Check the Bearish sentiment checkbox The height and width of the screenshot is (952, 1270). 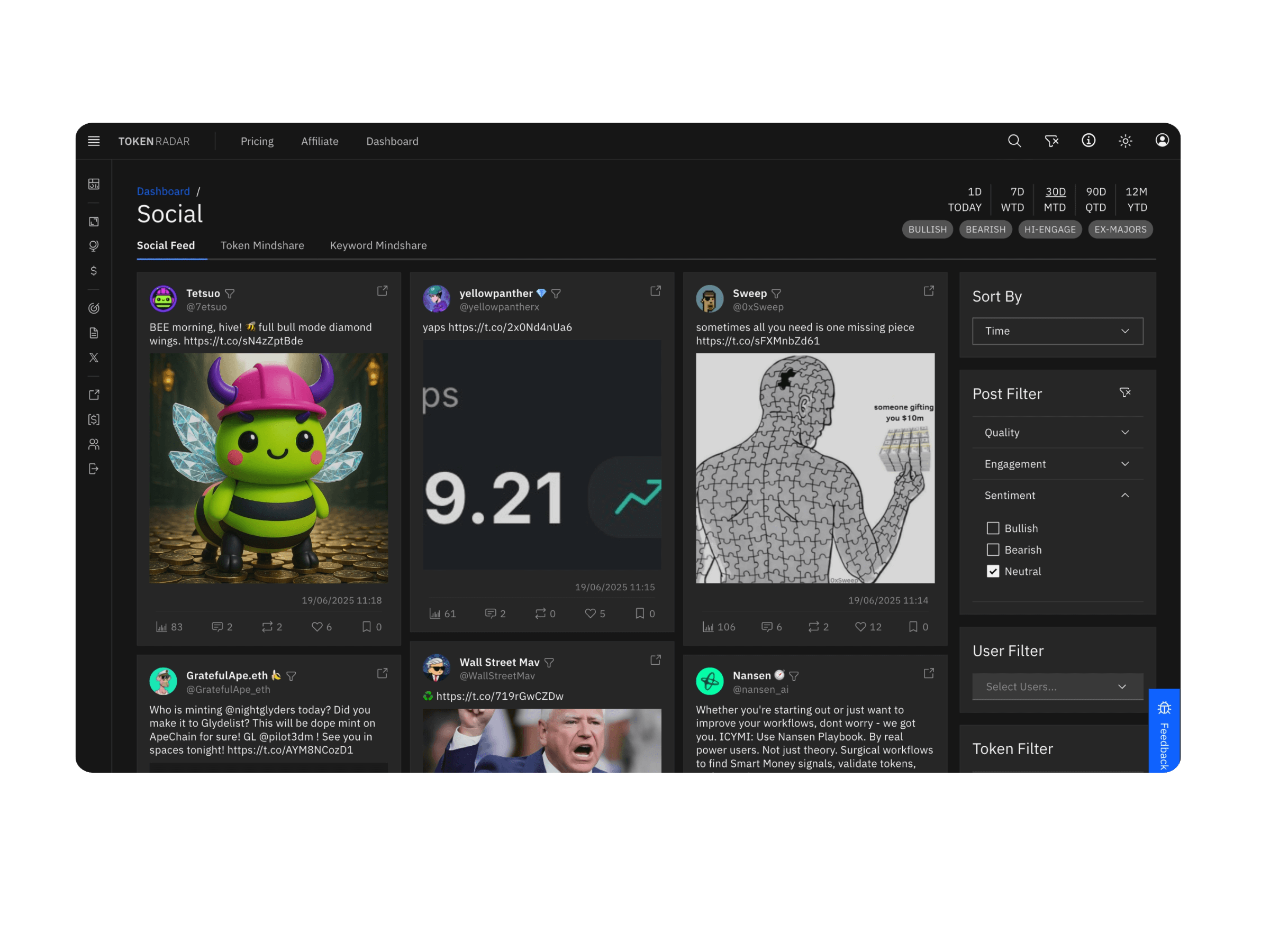click(993, 550)
